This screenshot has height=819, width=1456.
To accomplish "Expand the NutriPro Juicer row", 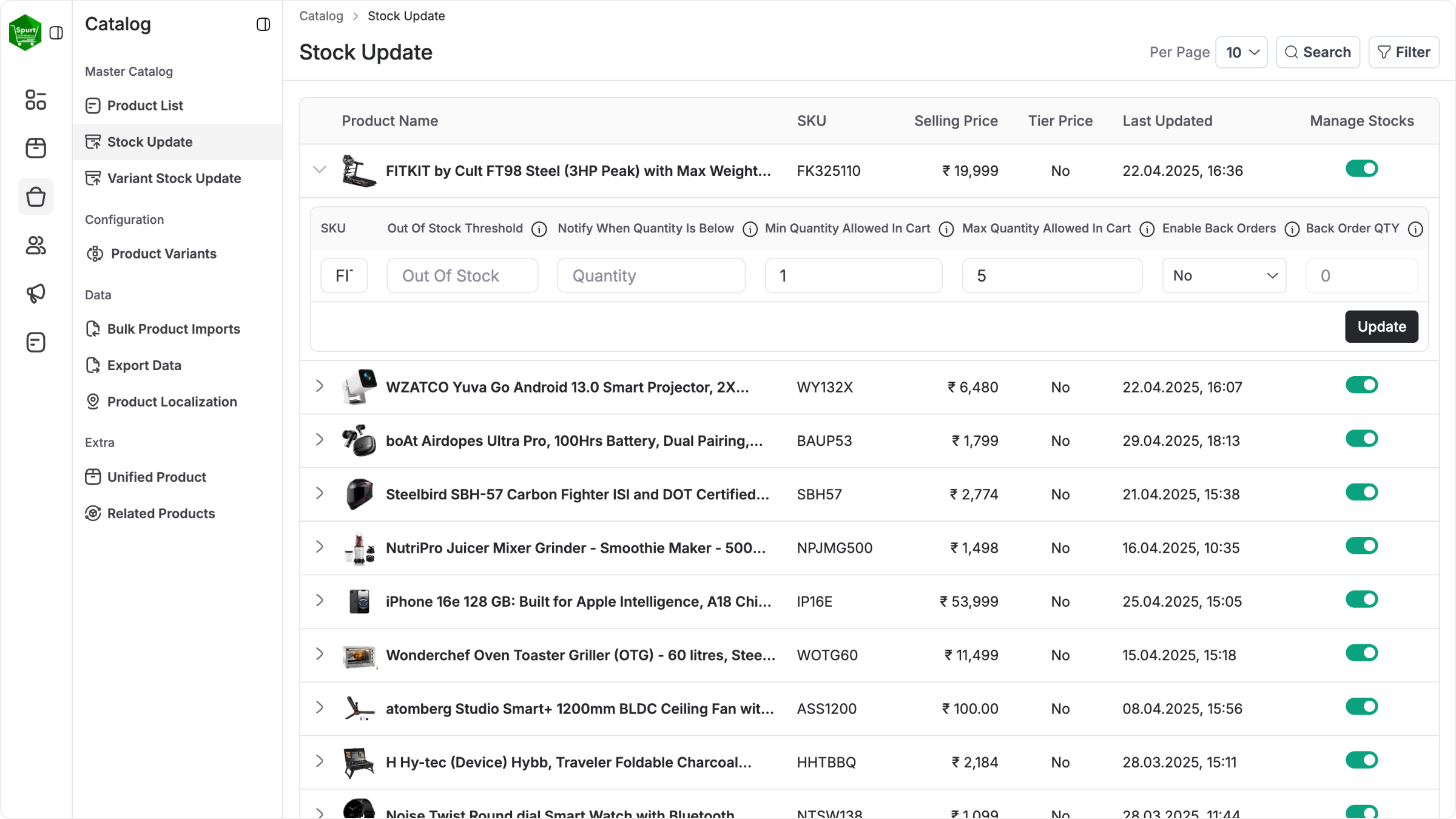I will point(320,547).
